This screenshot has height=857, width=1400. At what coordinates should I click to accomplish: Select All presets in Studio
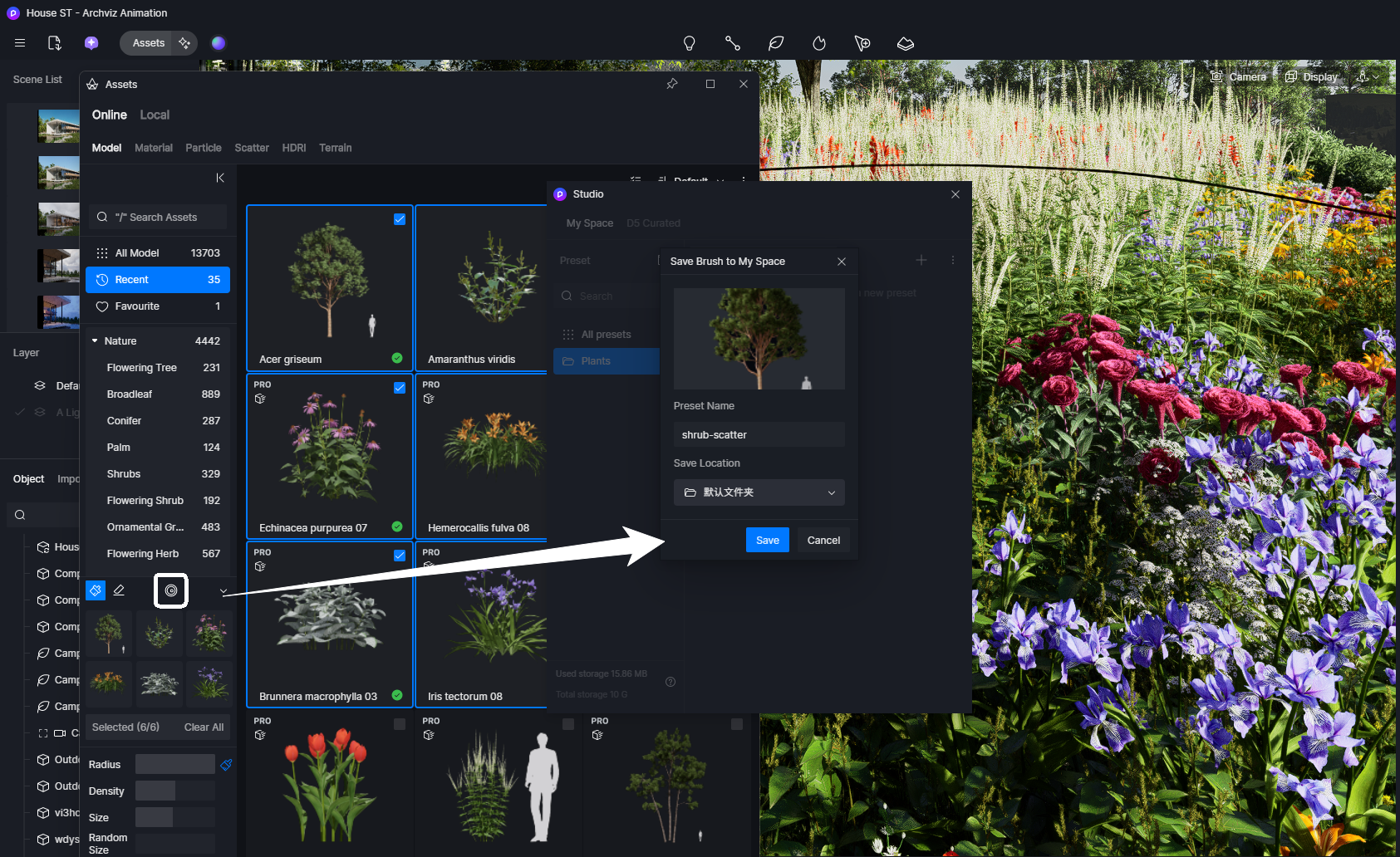pos(607,335)
